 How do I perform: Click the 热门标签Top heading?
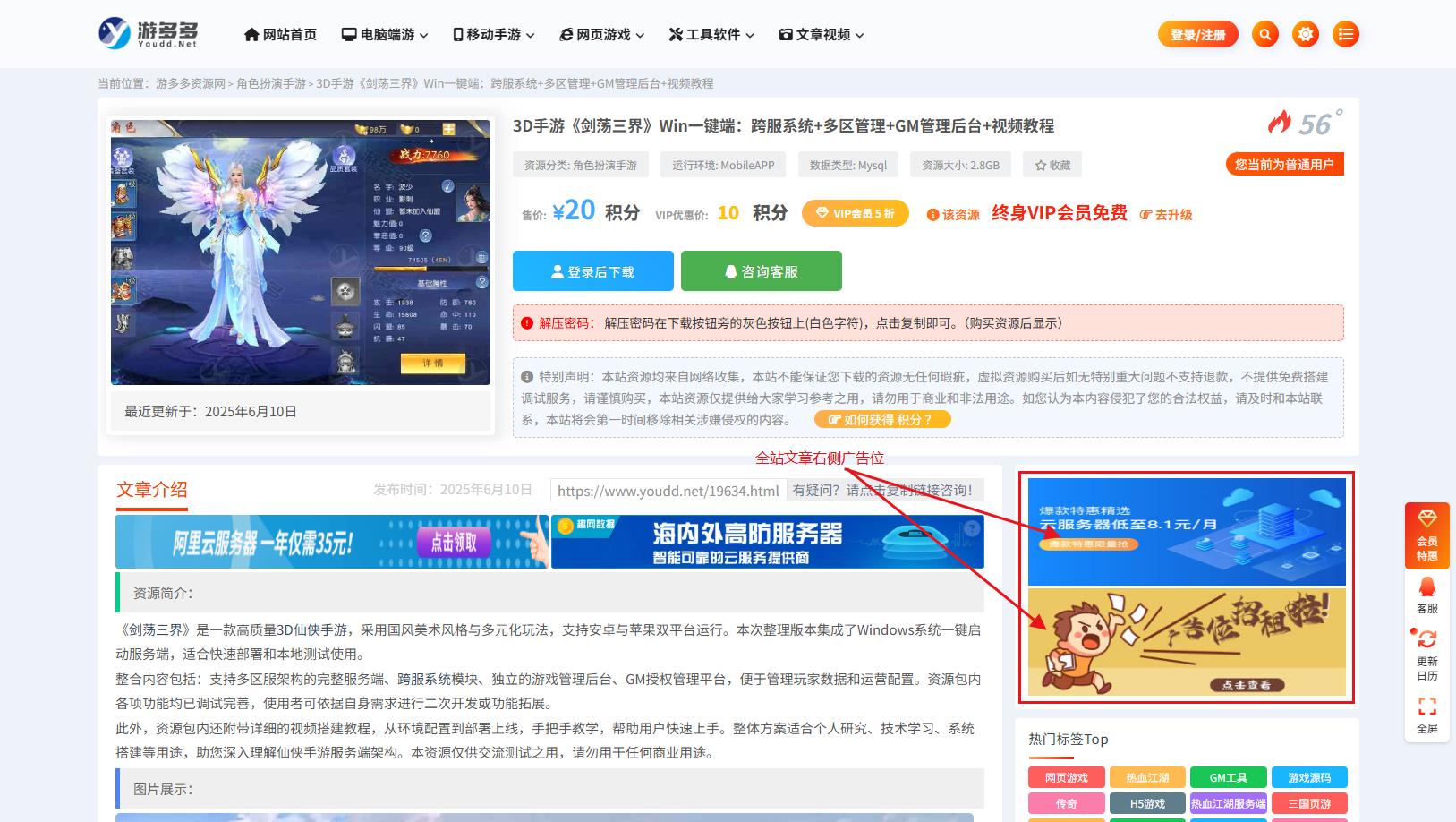(x=1069, y=739)
